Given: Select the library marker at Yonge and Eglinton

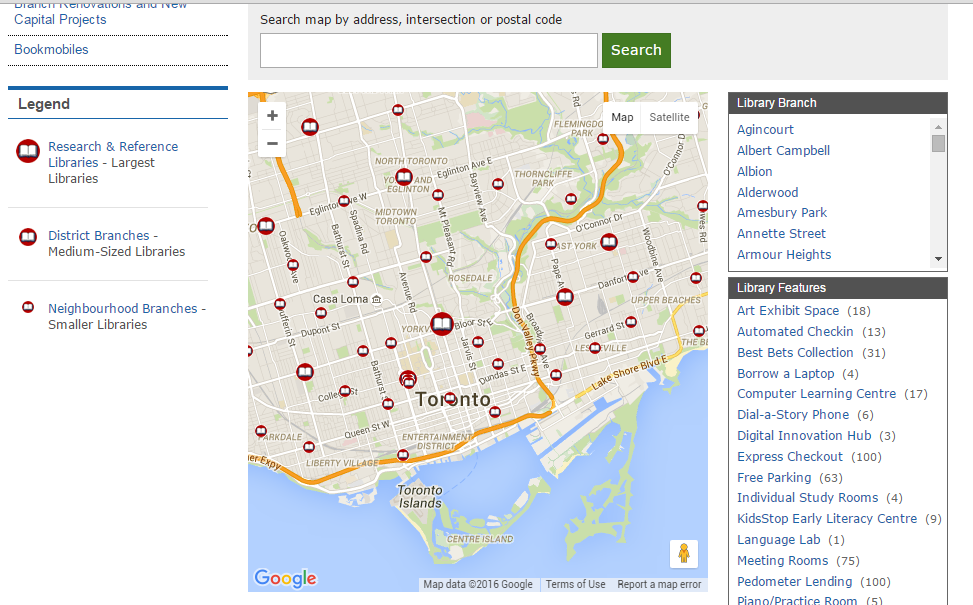Looking at the screenshot, I should pyautogui.click(x=404, y=177).
